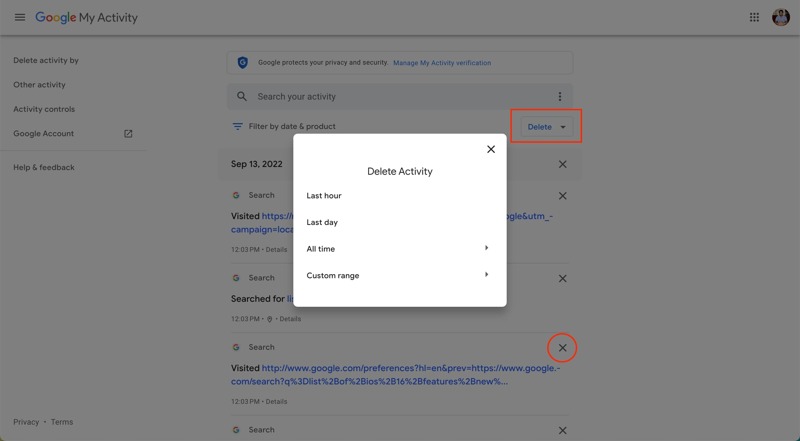Choose Last day in Delete Activity
Screen dimensions: 800x441
pyautogui.click(x=322, y=222)
